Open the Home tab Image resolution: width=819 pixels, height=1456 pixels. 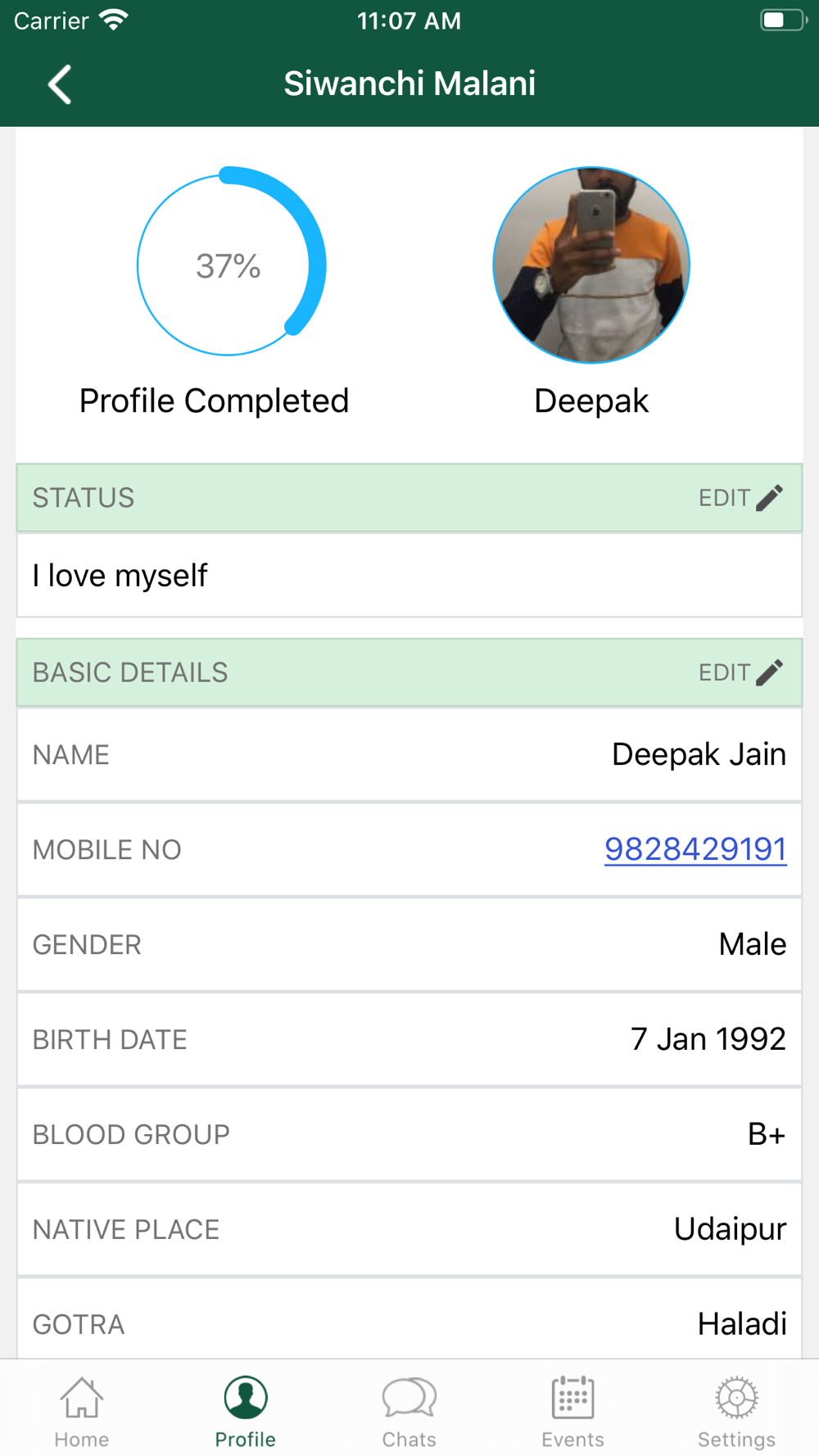82,1410
